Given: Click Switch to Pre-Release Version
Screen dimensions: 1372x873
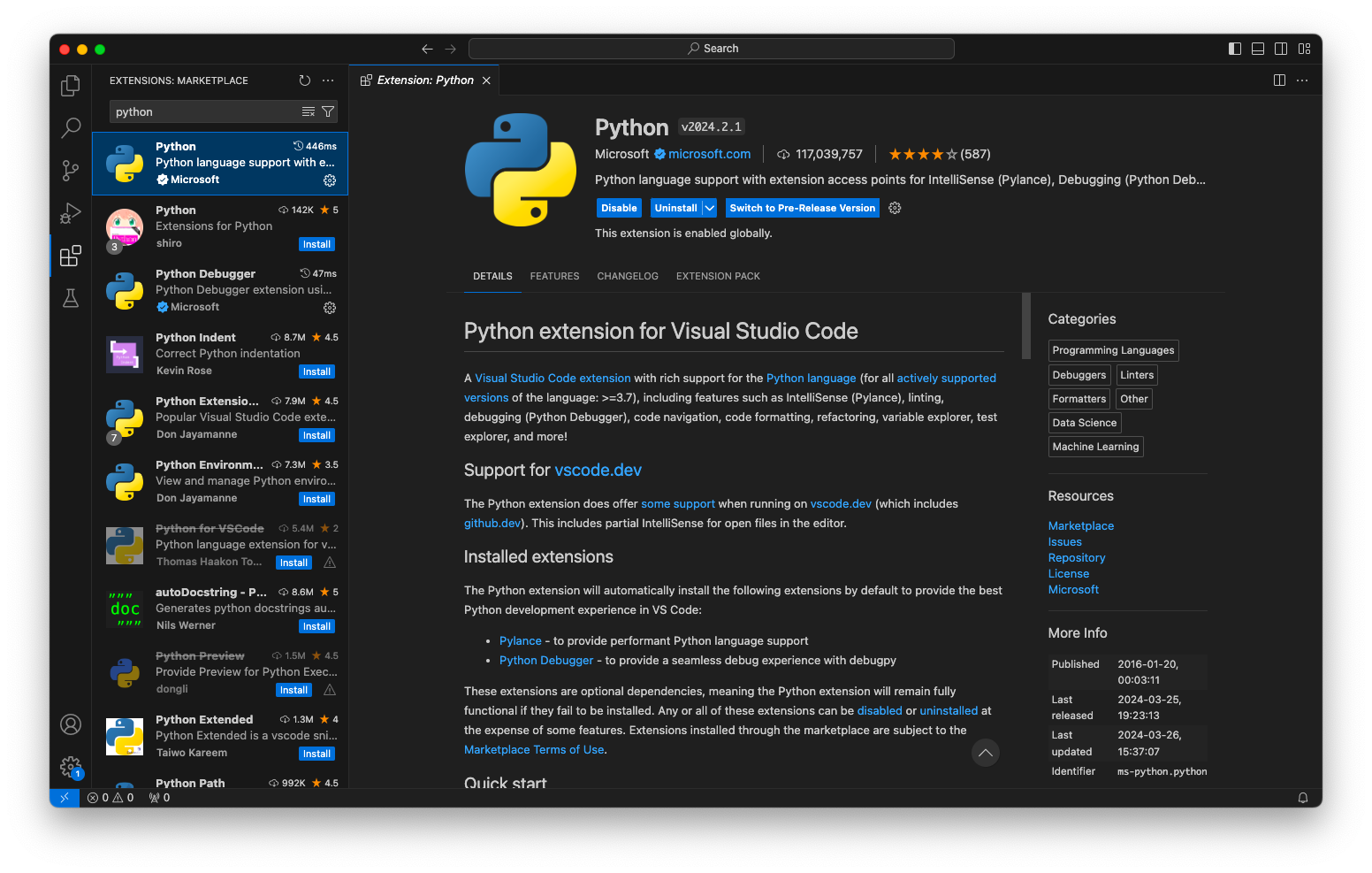Looking at the screenshot, I should pos(802,207).
